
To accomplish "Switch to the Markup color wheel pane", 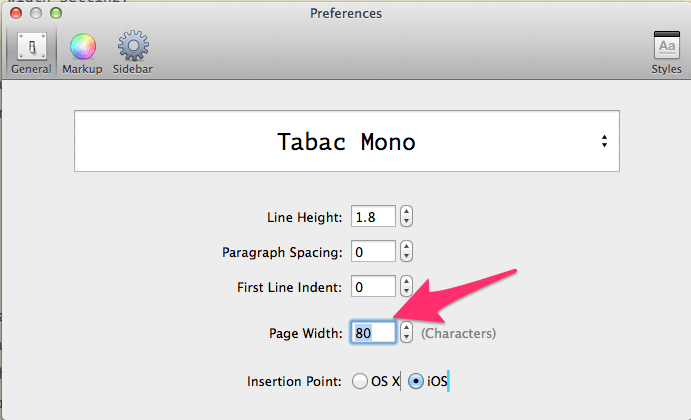I will pos(82,53).
